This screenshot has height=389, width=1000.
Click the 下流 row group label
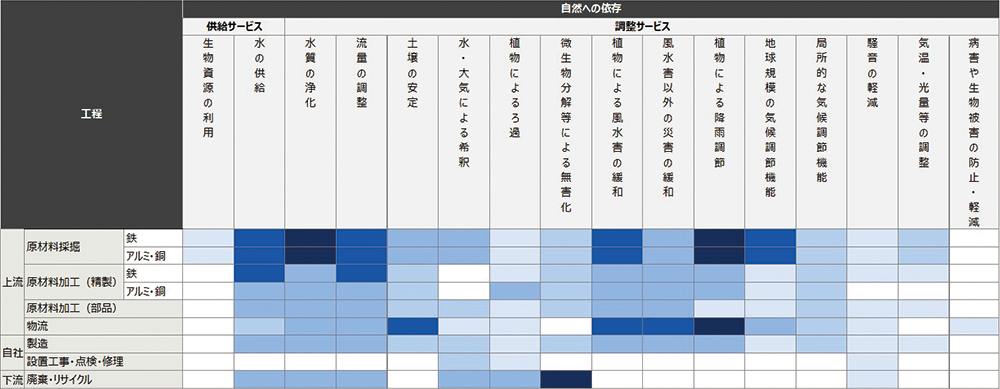(11, 380)
